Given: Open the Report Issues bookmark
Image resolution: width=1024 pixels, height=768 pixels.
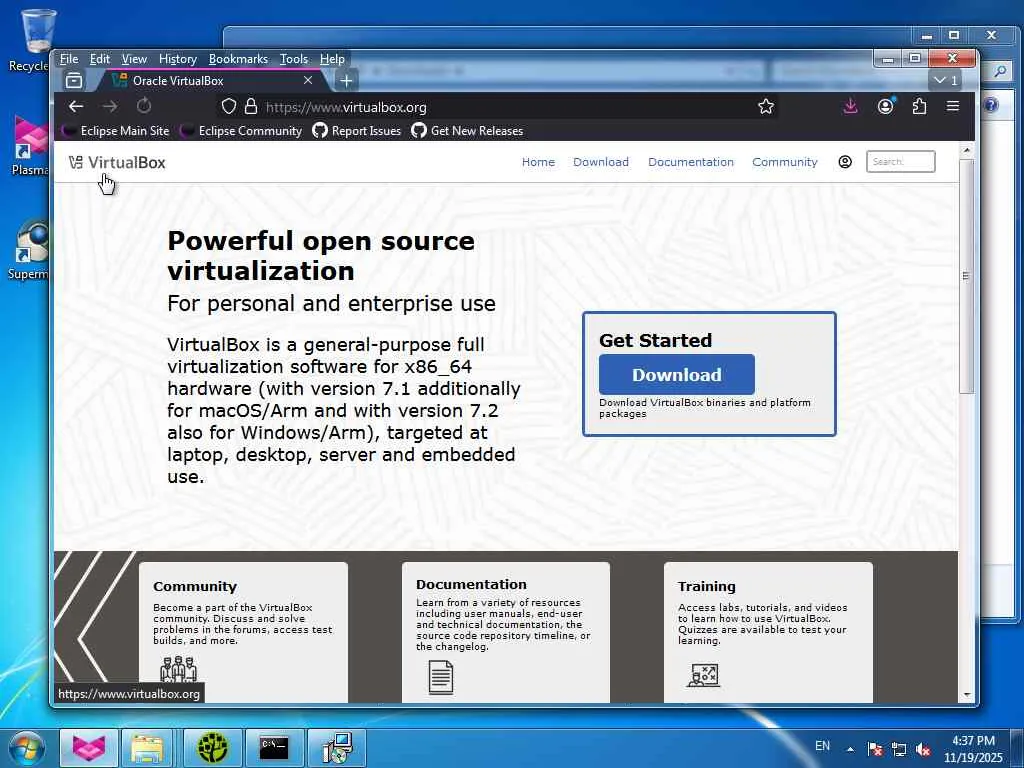Looking at the screenshot, I should point(357,131).
